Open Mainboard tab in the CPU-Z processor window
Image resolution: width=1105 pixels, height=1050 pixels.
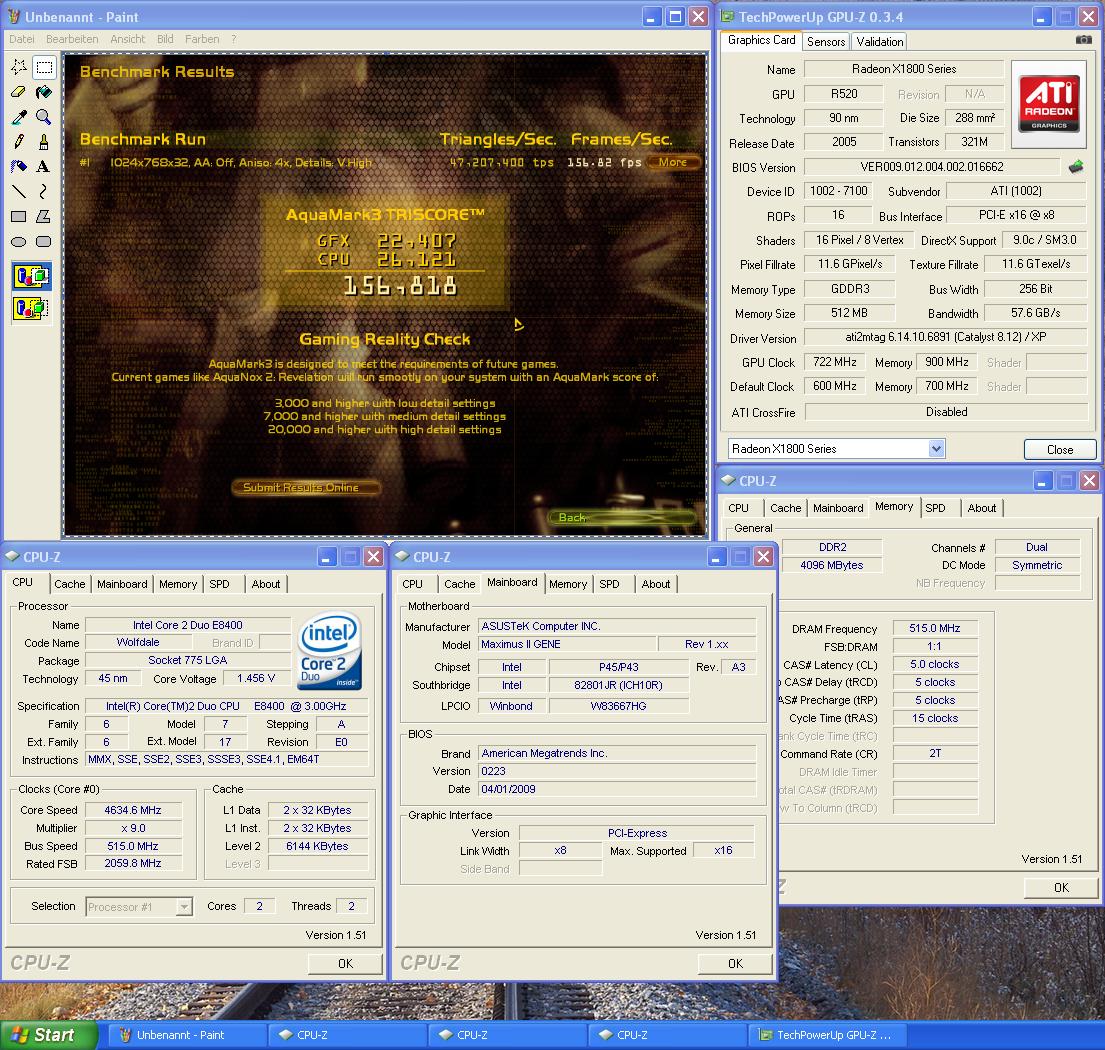tap(123, 584)
